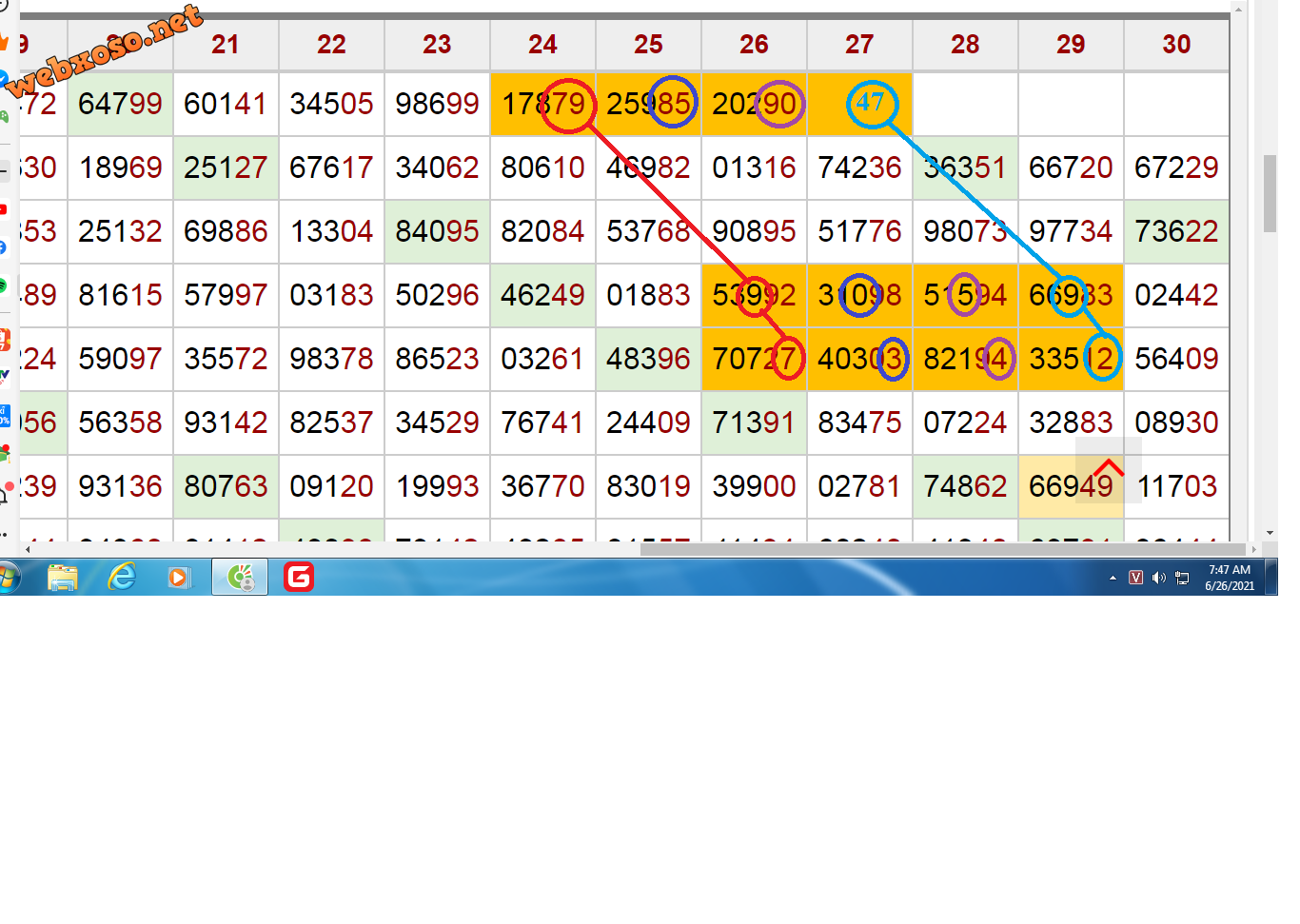The height and width of the screenshot is (924, 1300).
Task: Select column header 28
Action: pos(965,45)
